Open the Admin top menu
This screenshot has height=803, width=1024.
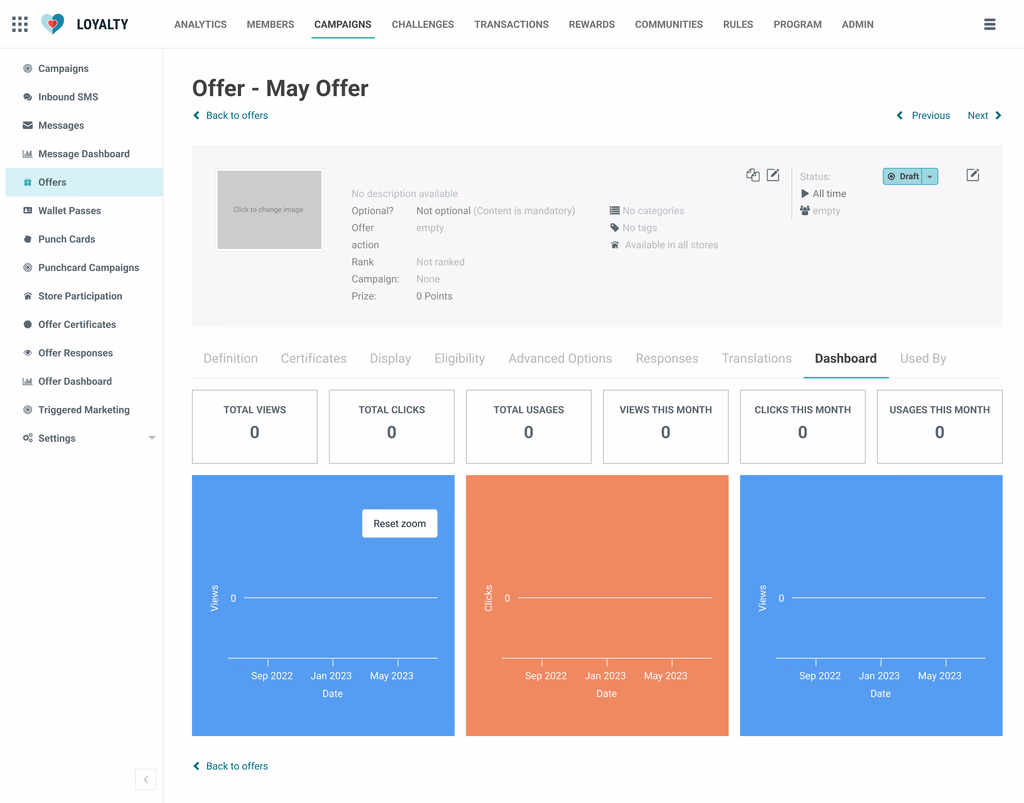coord(857,24)
